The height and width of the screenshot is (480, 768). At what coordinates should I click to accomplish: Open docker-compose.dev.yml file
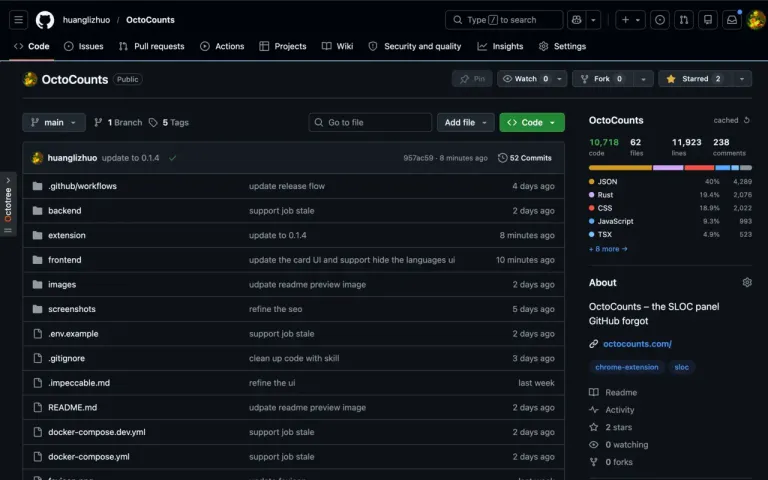[x=96, y=432]
